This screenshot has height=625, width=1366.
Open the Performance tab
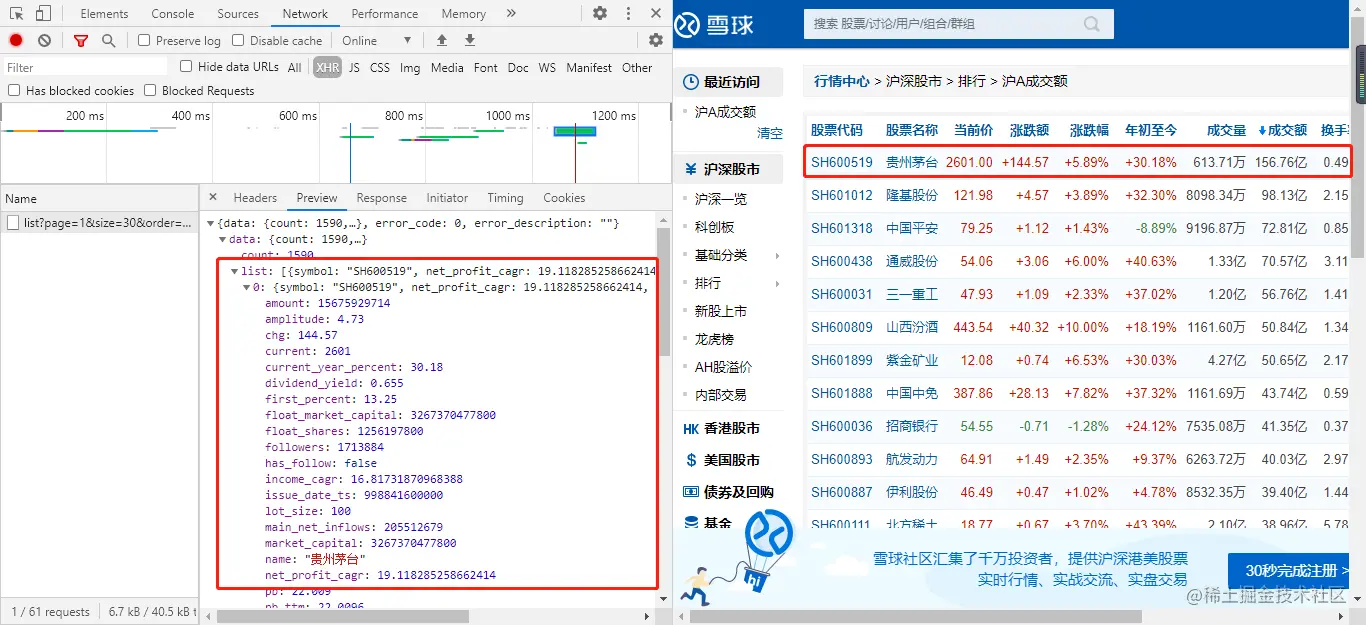click(x=385, y=13)
